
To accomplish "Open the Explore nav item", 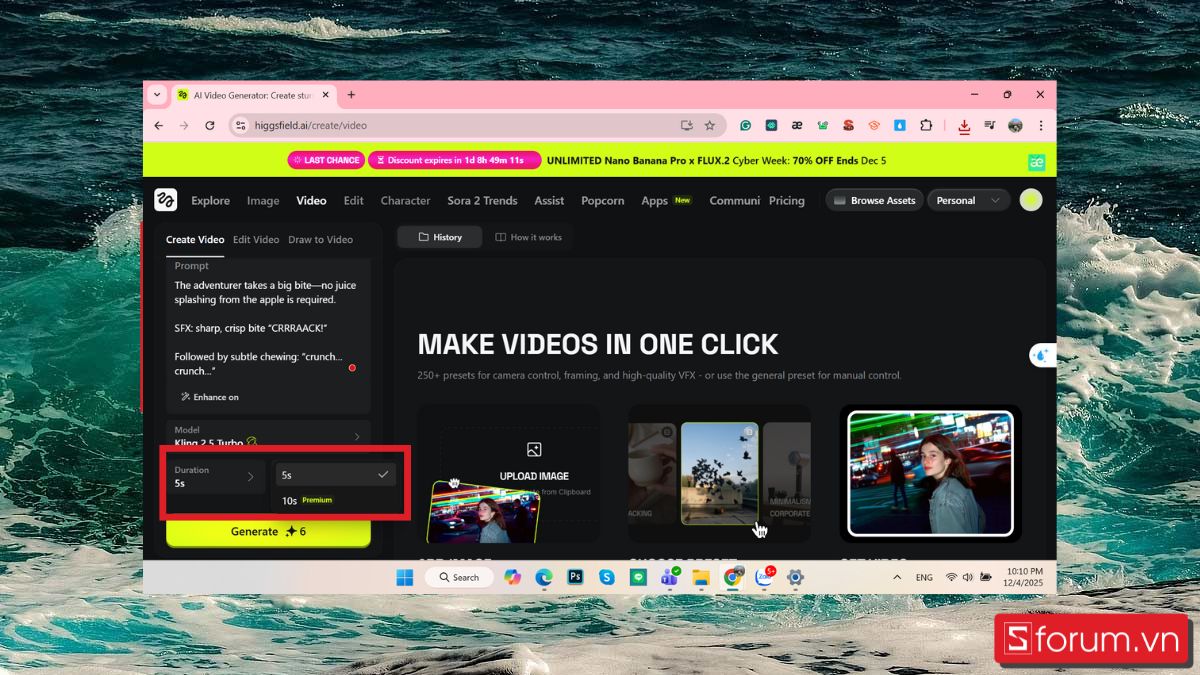I will tap(210, 200).
